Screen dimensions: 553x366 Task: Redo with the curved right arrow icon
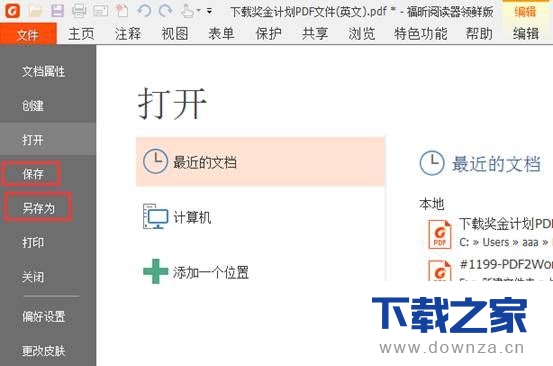point(165,11)
